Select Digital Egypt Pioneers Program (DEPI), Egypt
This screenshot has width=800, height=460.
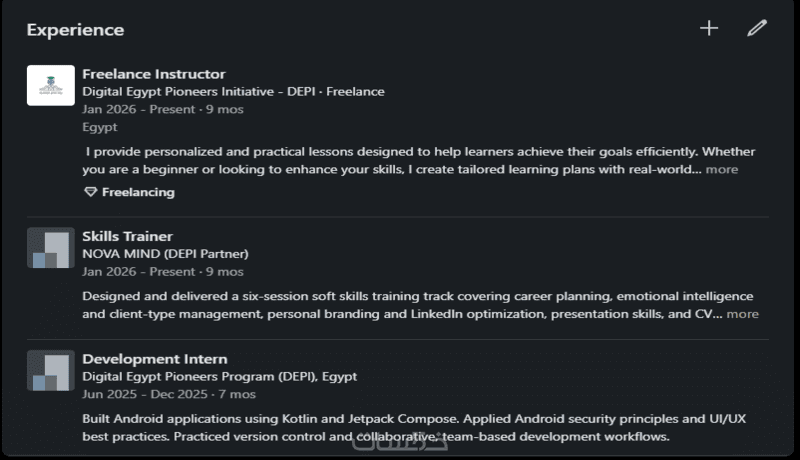[x=219, y=376]
